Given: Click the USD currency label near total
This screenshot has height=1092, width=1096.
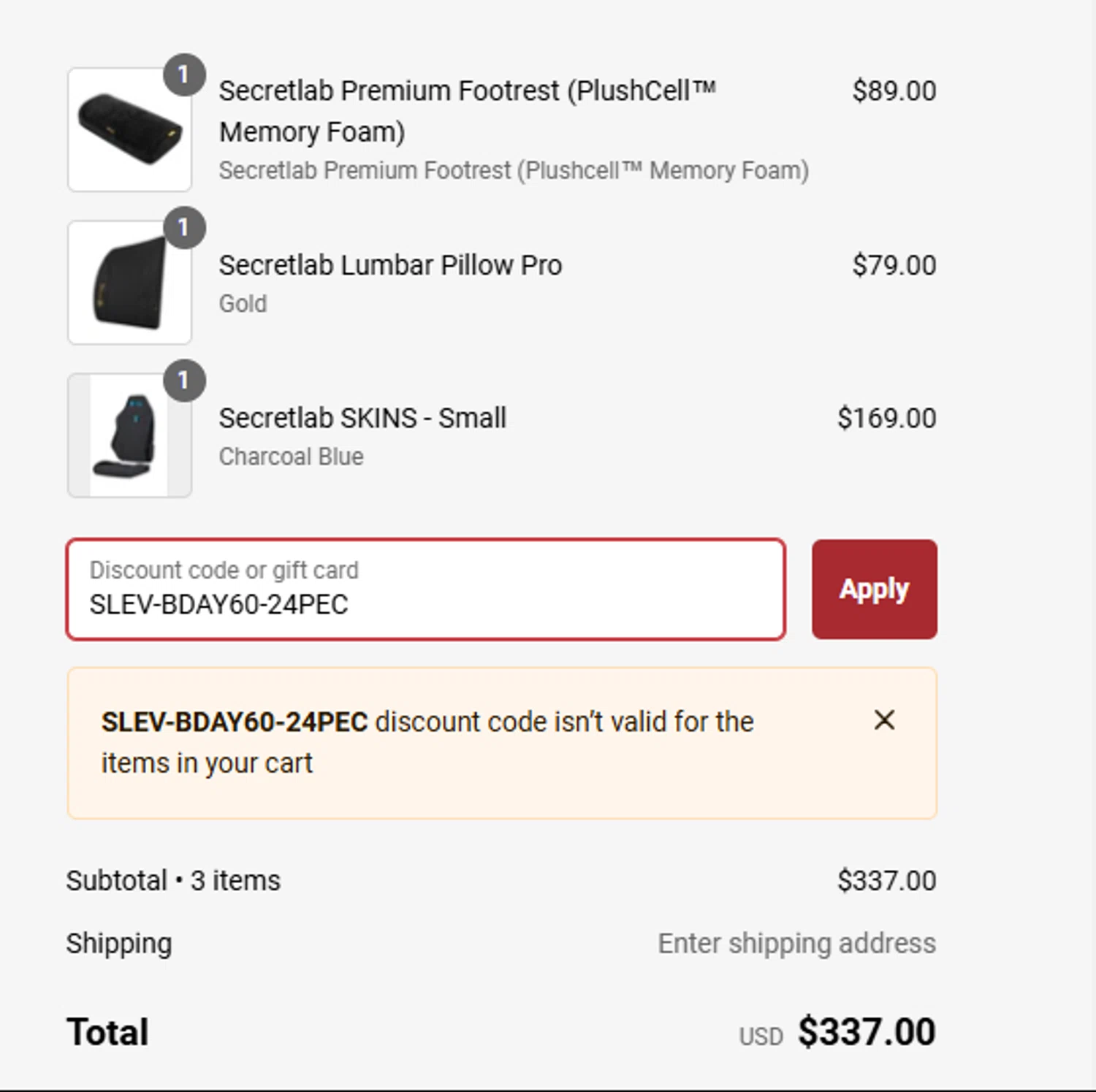Looking at the screenshot, I should coord(761,1036).
